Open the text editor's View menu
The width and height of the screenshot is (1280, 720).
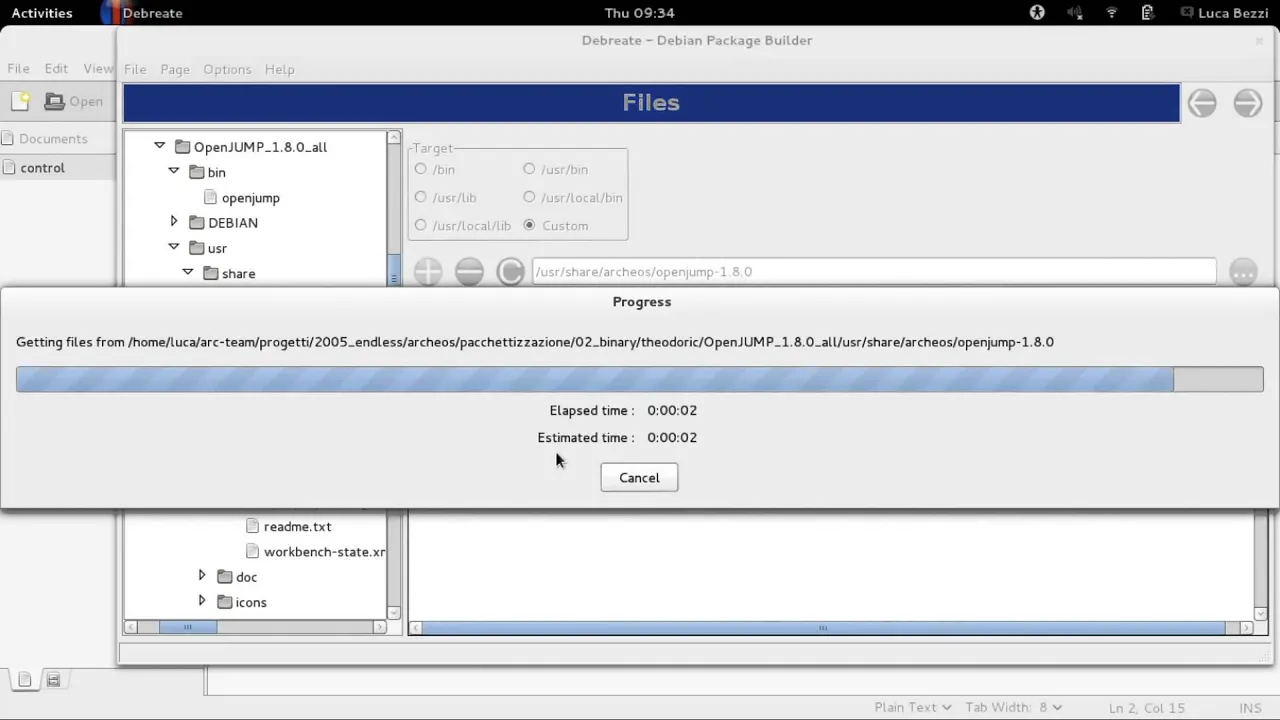tap(98, 68)
